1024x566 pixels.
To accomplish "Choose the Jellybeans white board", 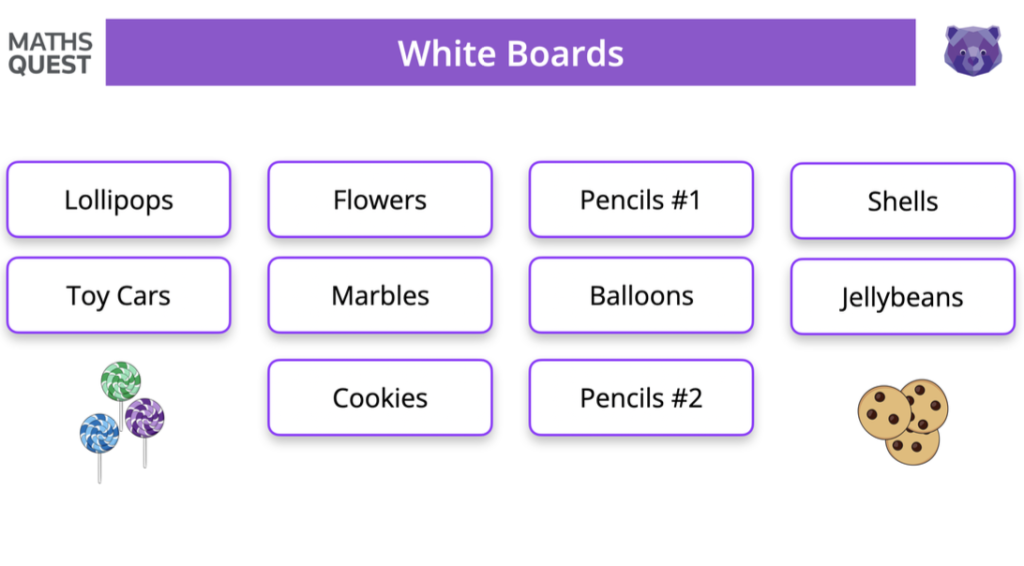I will [903, 297].
